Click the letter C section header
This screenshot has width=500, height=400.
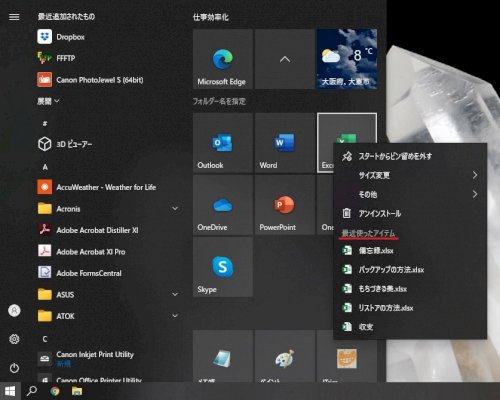coord(45,339)
